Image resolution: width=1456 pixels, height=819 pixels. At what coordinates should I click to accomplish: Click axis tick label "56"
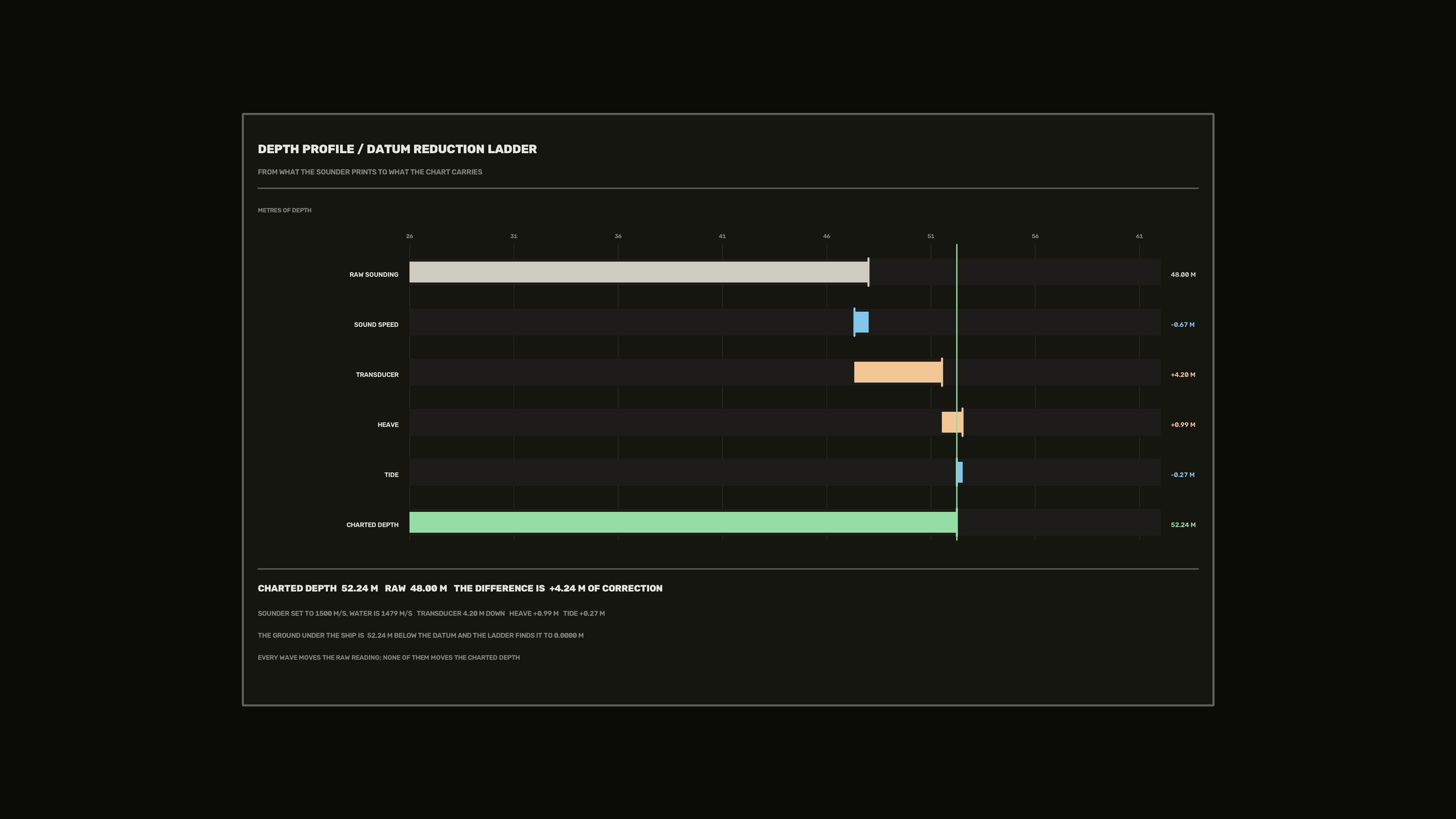tap(1035, 236)
